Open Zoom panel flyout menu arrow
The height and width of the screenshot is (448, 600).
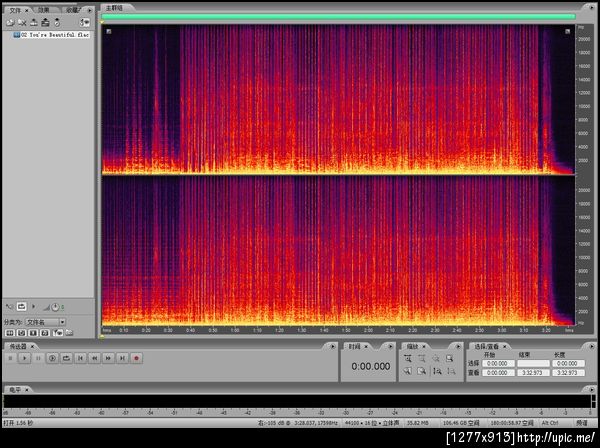point(458,347)
